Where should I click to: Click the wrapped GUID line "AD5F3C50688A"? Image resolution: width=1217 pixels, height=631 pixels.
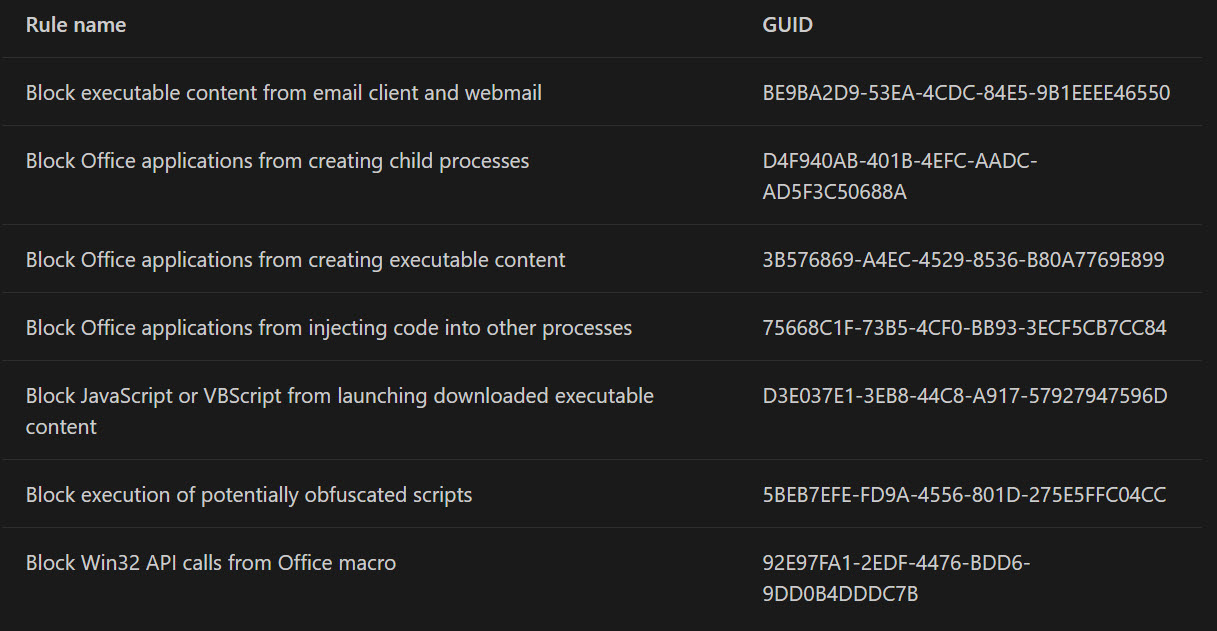click(834, 192)
